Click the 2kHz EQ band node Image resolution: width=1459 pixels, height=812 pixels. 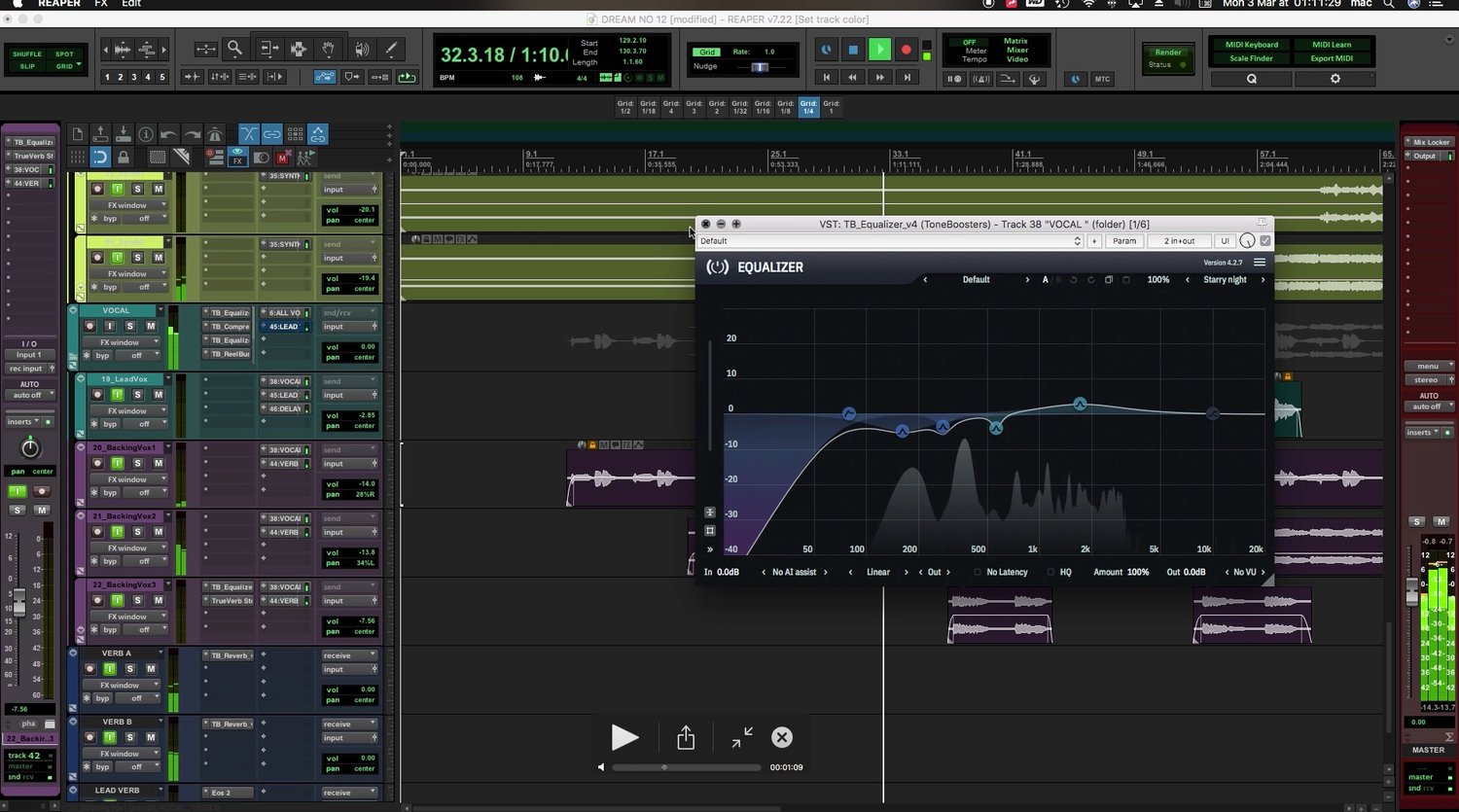pos(1080,403)
